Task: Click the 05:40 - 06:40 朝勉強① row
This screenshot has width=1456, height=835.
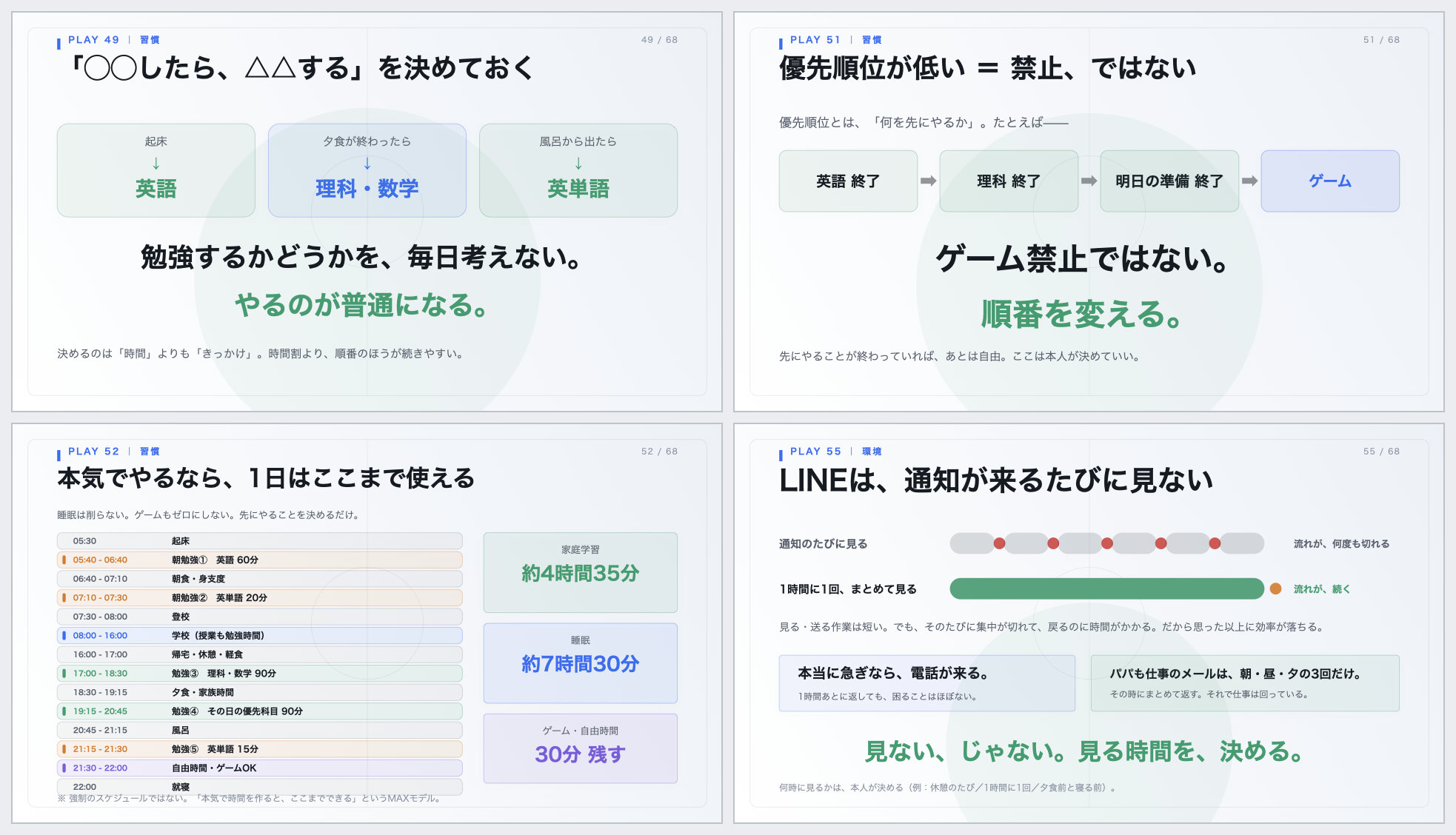Action: tap(260, 560)
